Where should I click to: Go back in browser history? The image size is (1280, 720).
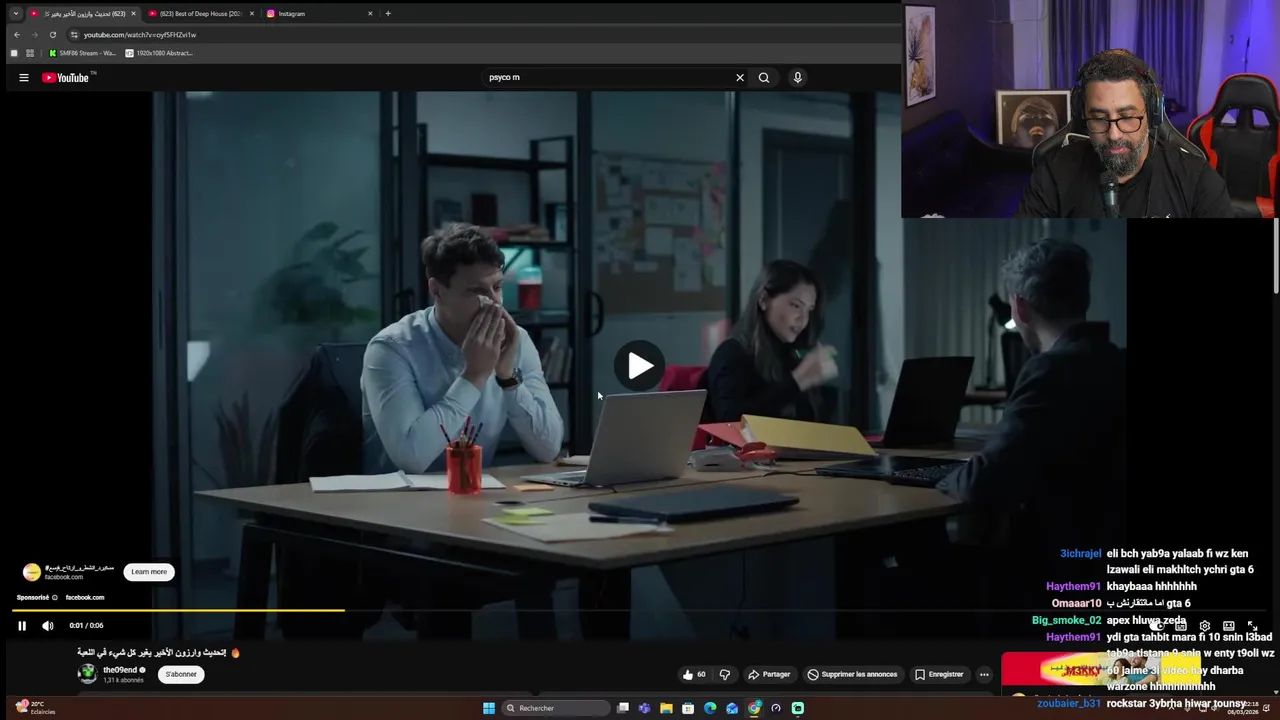(x=17, y=34)
